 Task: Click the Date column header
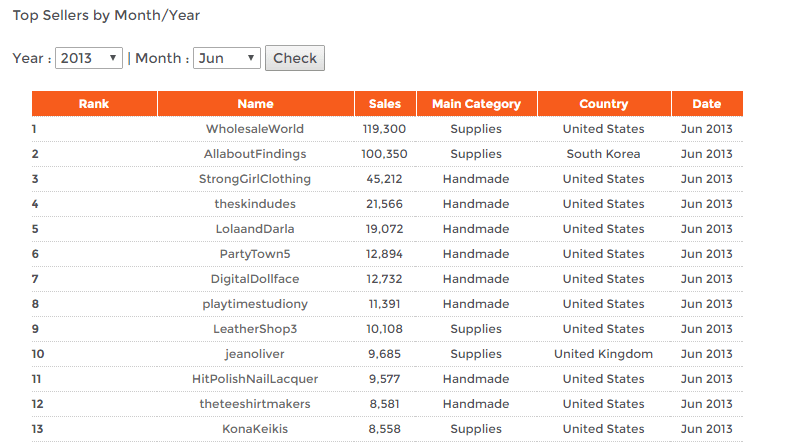706,104
